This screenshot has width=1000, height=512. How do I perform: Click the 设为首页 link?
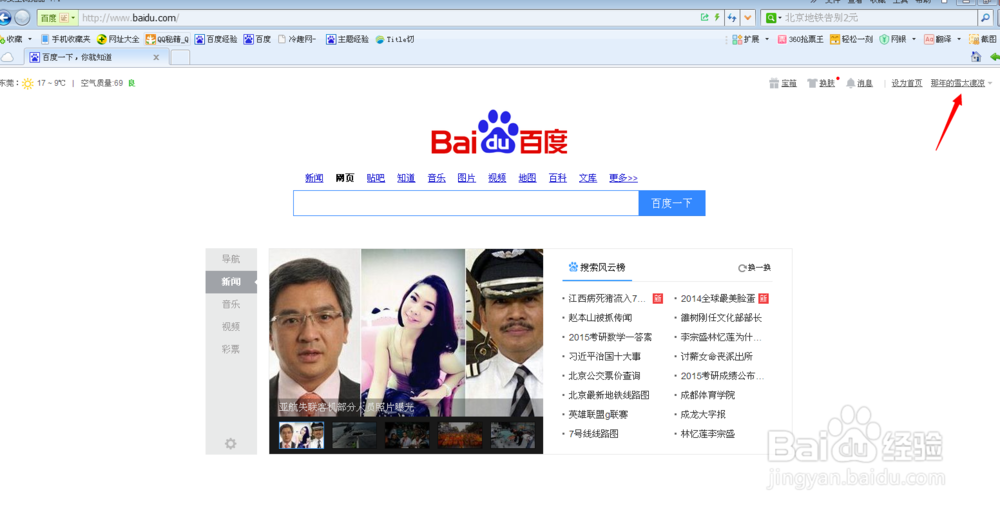907,83
